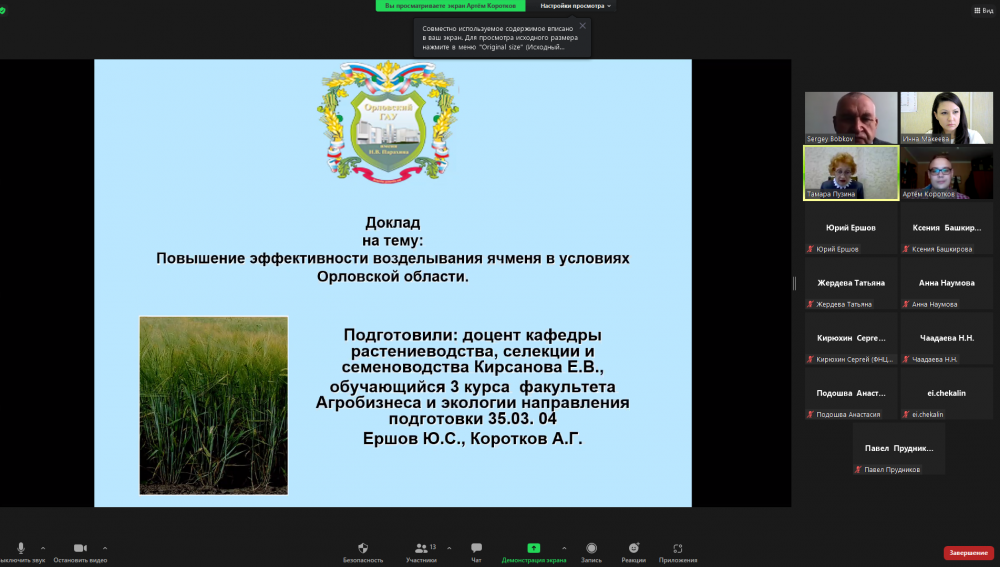Click the divider handle beside participant gallery

tap(795, 283)
